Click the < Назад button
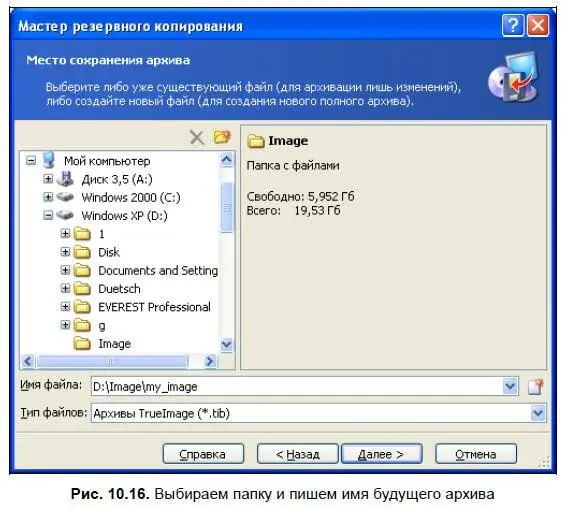Viewport: 563px width, 509px height. (298, 454)
